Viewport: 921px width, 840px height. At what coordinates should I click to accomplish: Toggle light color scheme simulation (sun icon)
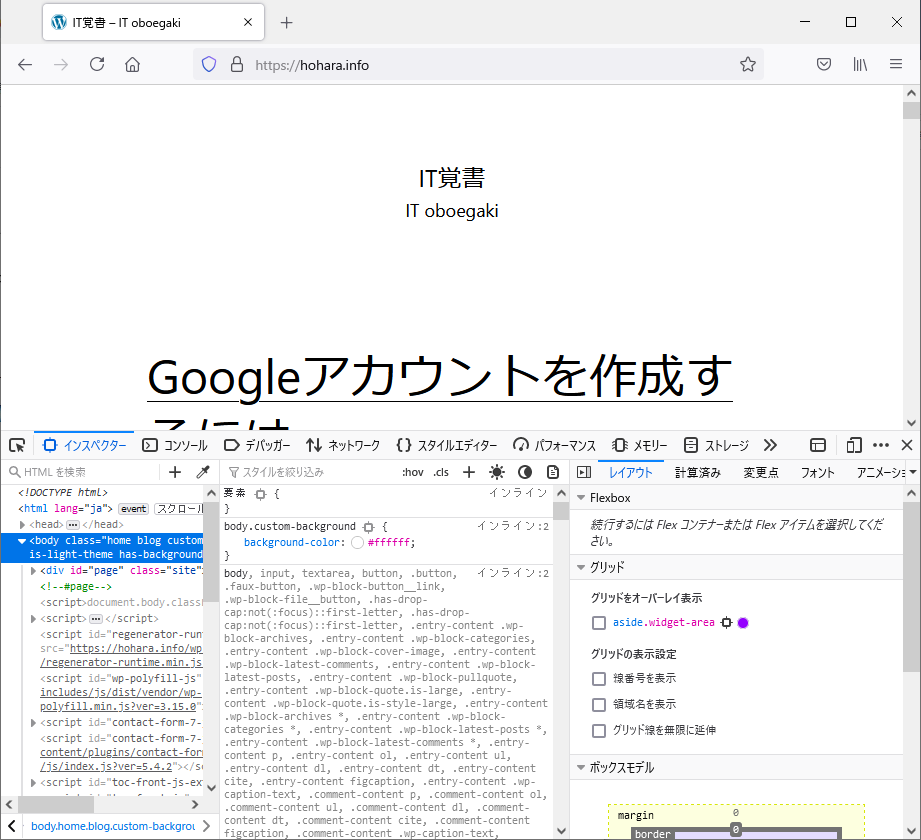pos(497,472)
